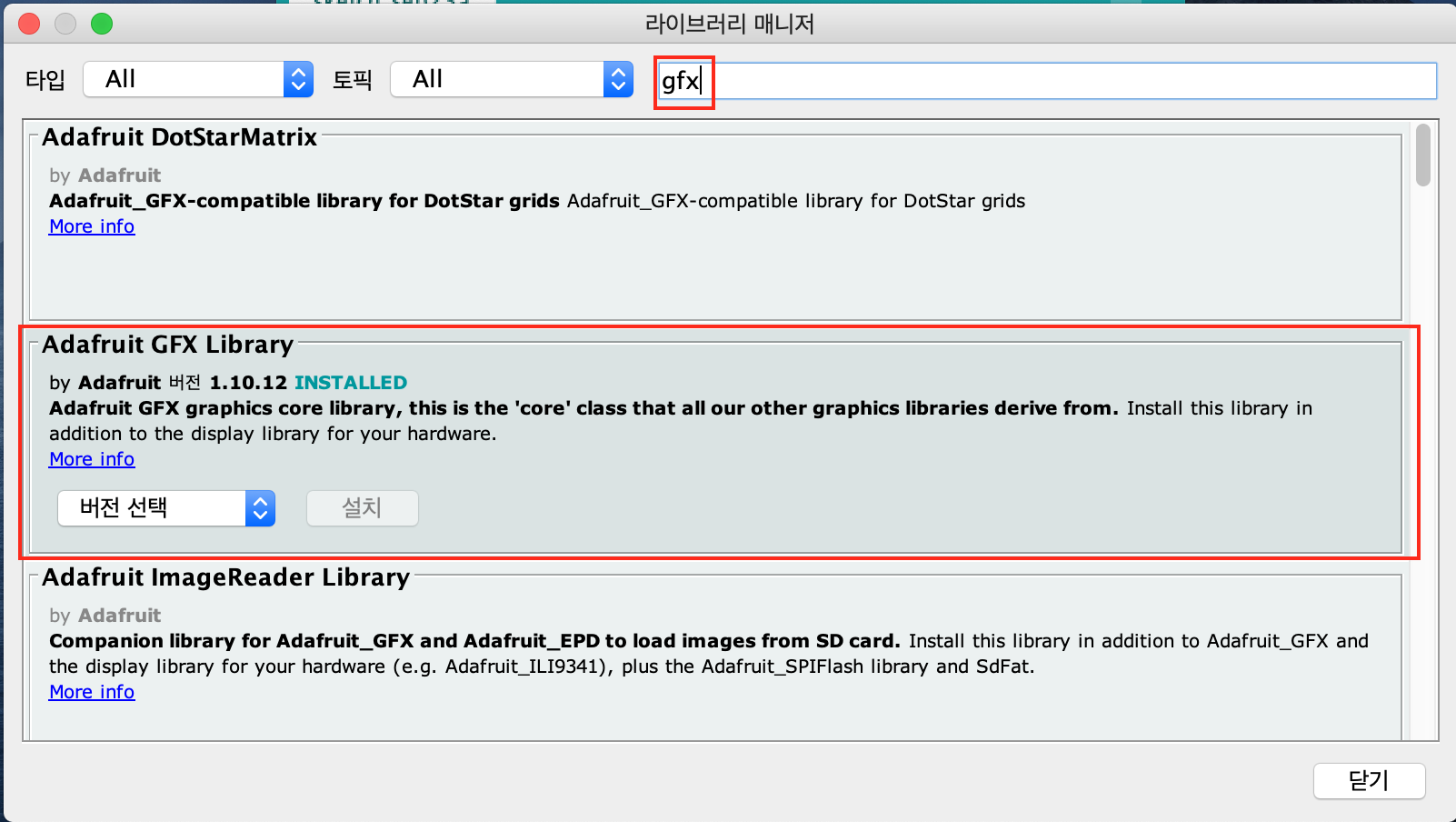Viewport: 1456px width, 822px height.
Task: Open the 타입 (type) All dropdown
Action: [x=198, y=79]
